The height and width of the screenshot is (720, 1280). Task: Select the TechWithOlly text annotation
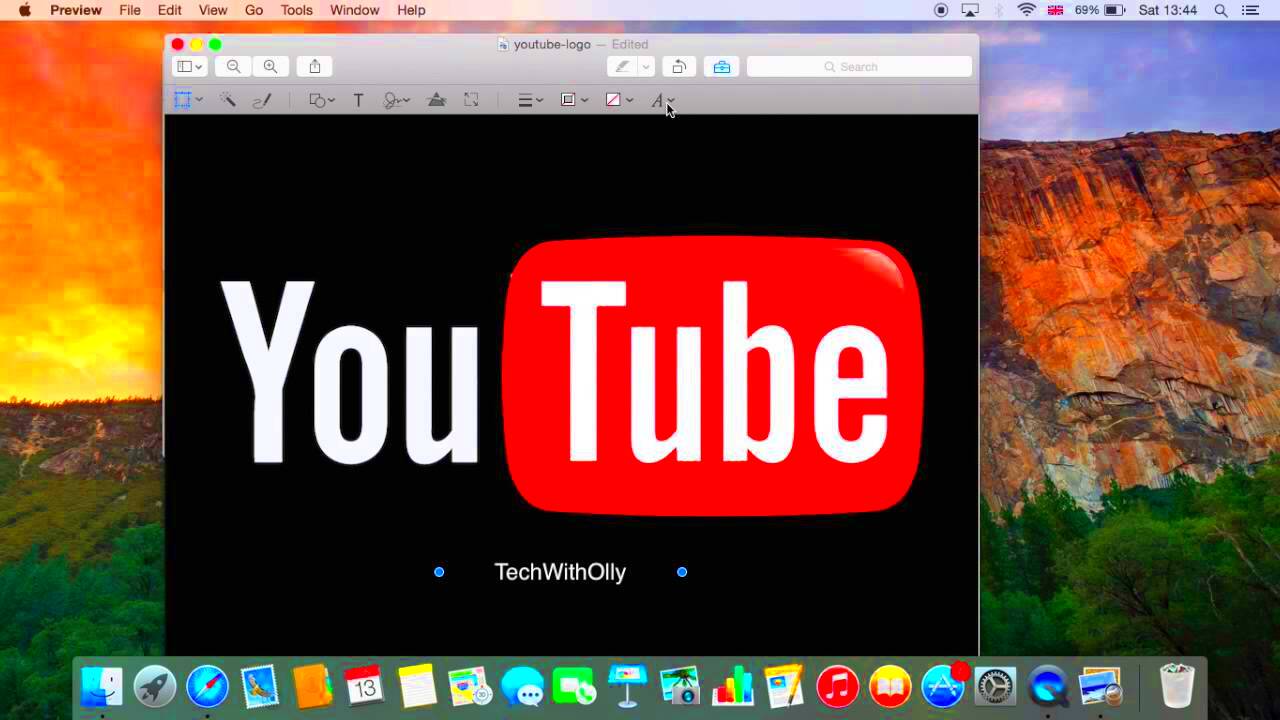click(560, 572)
